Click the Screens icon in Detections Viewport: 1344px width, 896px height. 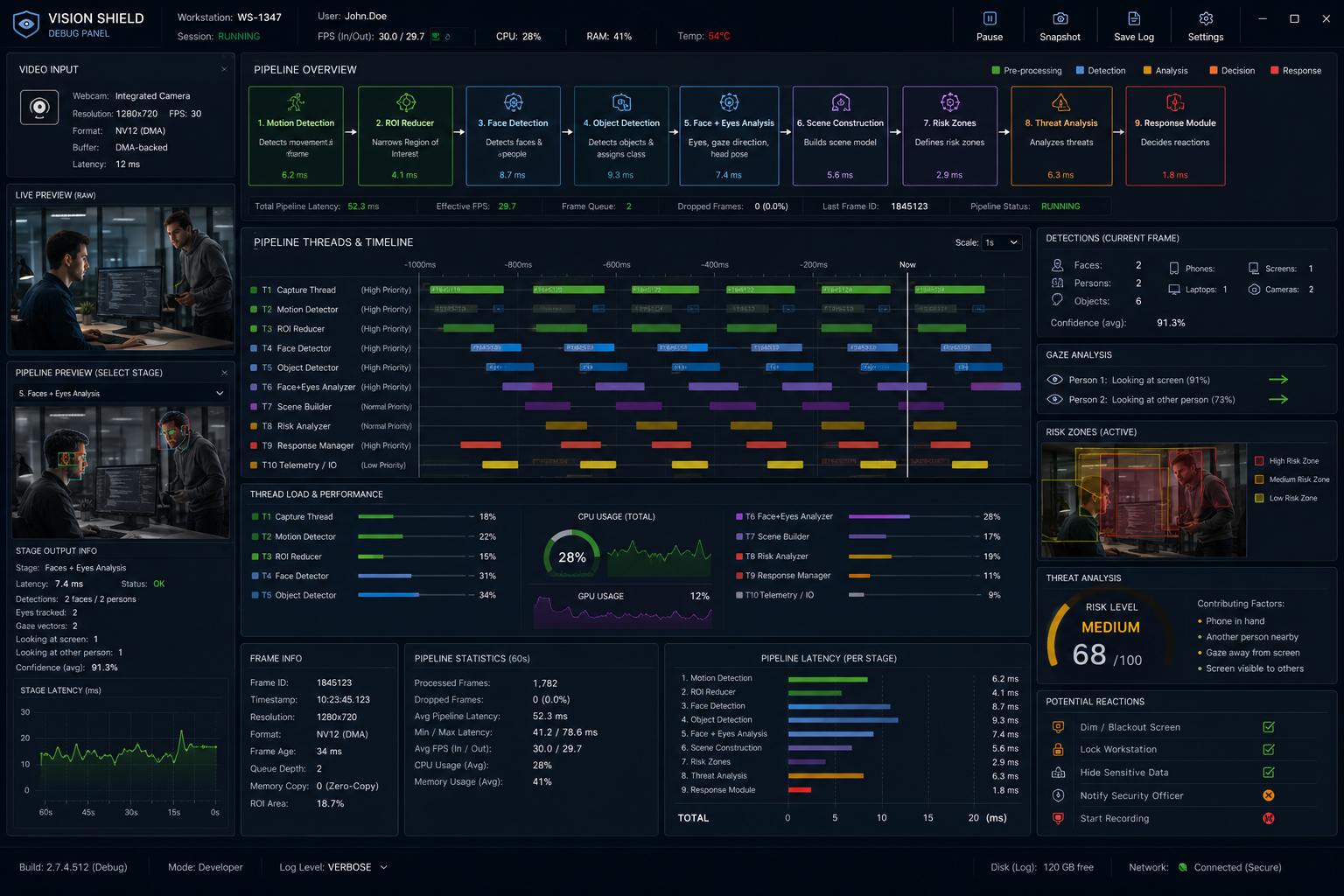pyautogui.click(x=1254, y=269)
